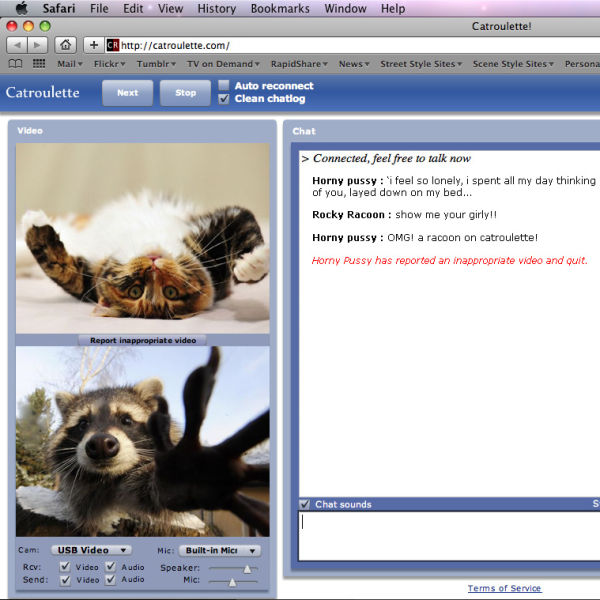Go back with the back arrow
Image resolution: width=600 pixels, height=600 pixels.
[17, 45]
